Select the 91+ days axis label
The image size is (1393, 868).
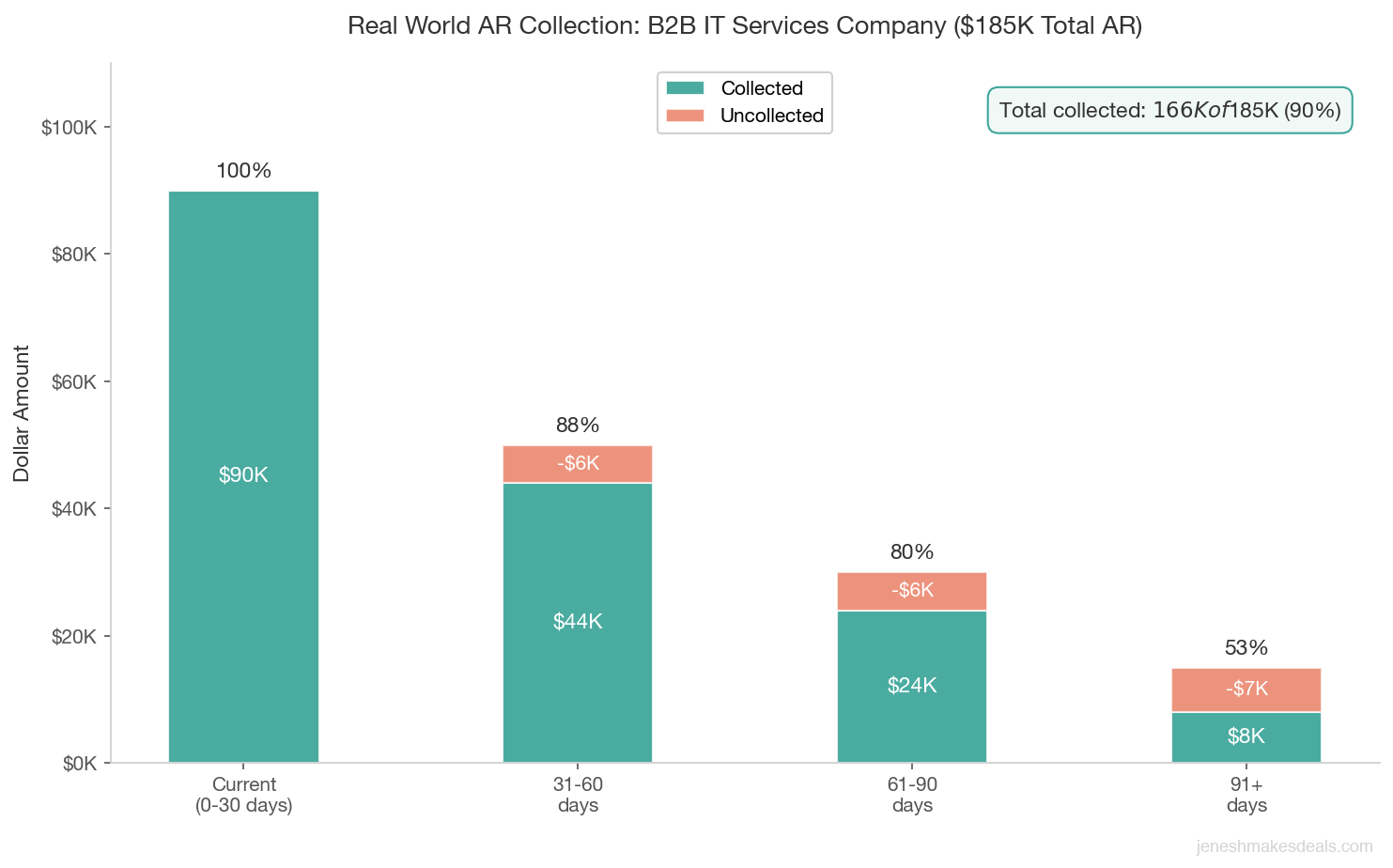(1246, 795)
